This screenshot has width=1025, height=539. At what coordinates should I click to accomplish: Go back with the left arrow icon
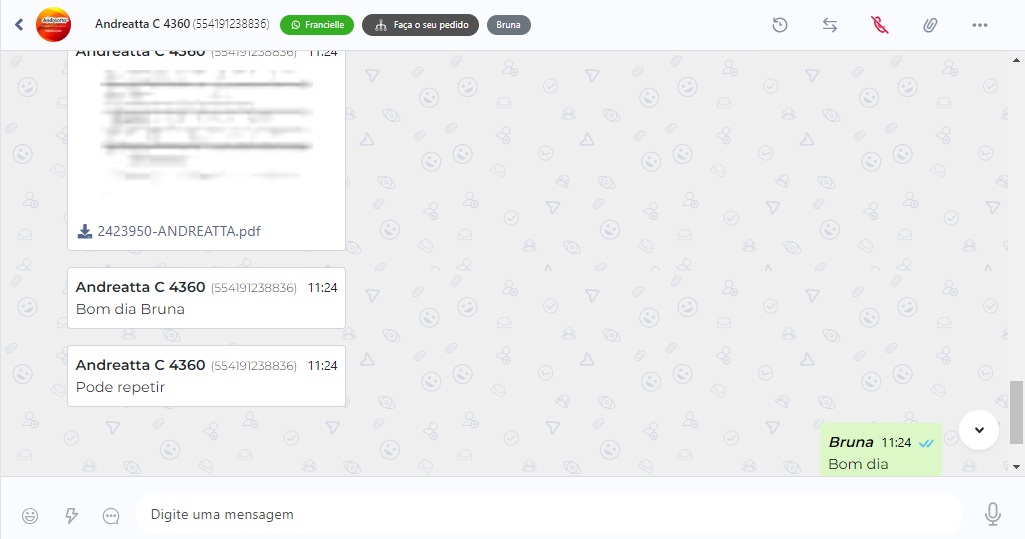tap(19, 25)
